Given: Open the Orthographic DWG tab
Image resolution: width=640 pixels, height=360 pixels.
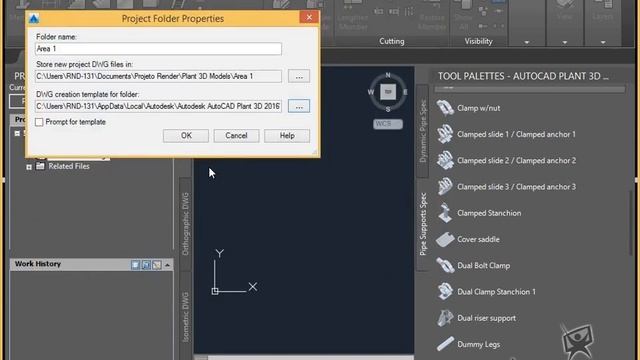Looking at the screenshot, I should (185, 224).
